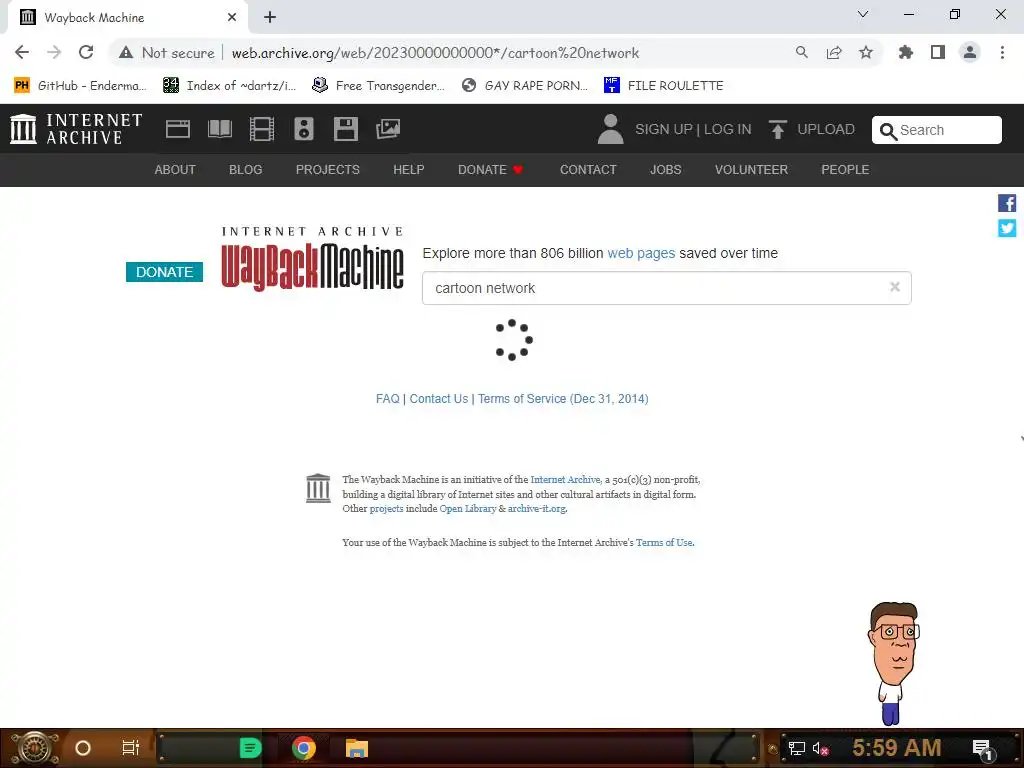Reload the current page

pyautogui.click(x=86, y=52)
